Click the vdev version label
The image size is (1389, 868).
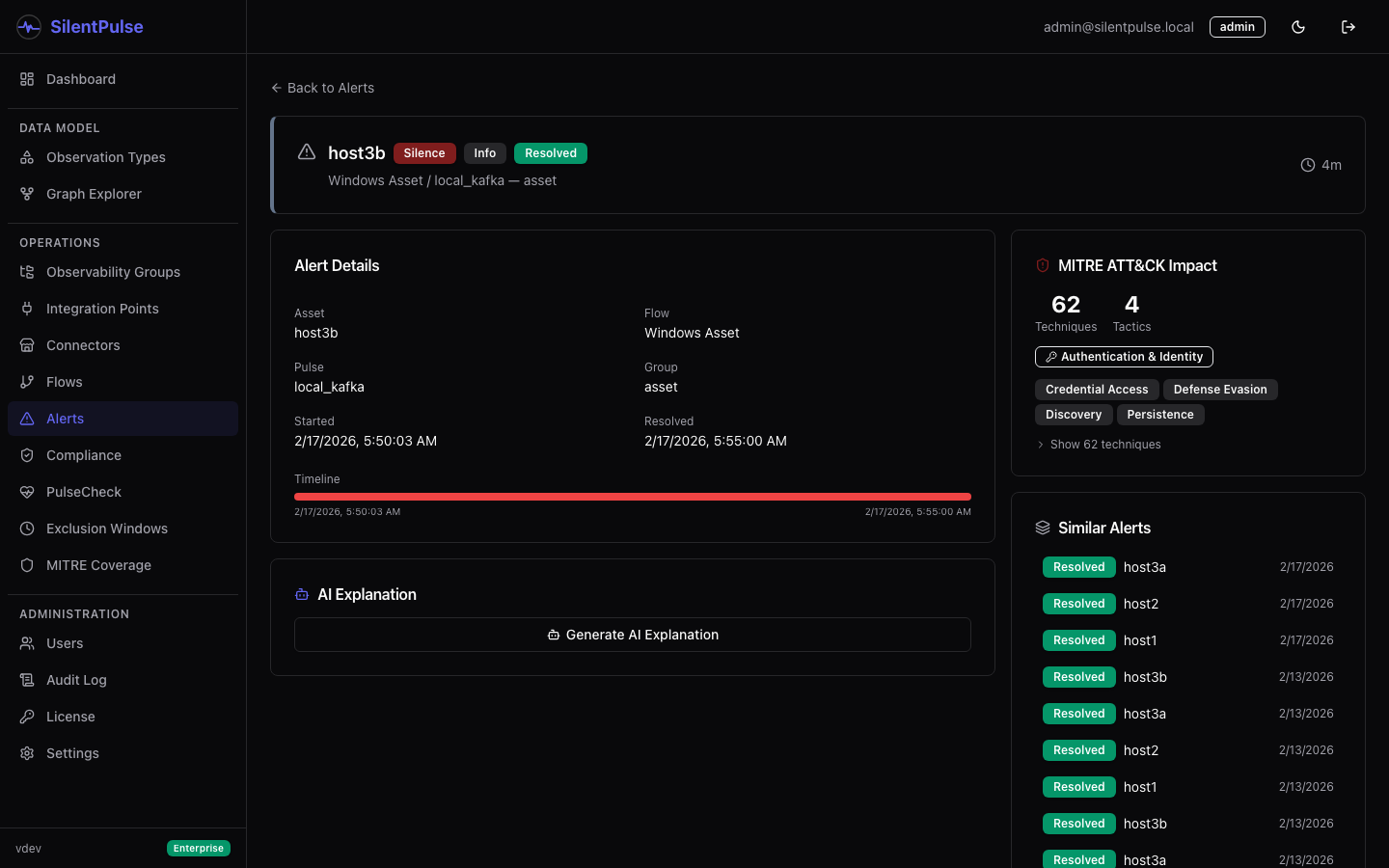(29, 849)
